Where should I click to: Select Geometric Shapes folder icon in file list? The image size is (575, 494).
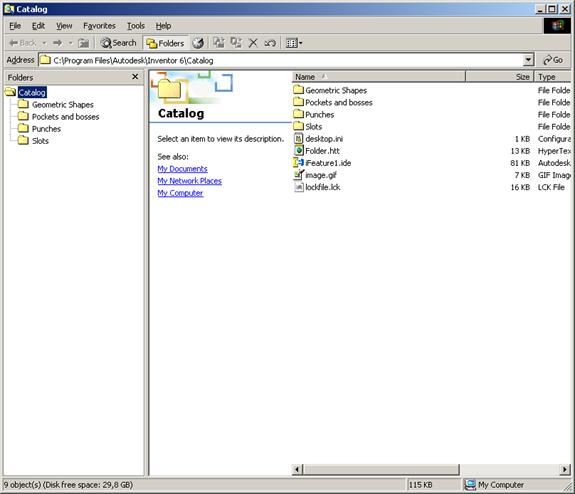click(x=299, y=90)
